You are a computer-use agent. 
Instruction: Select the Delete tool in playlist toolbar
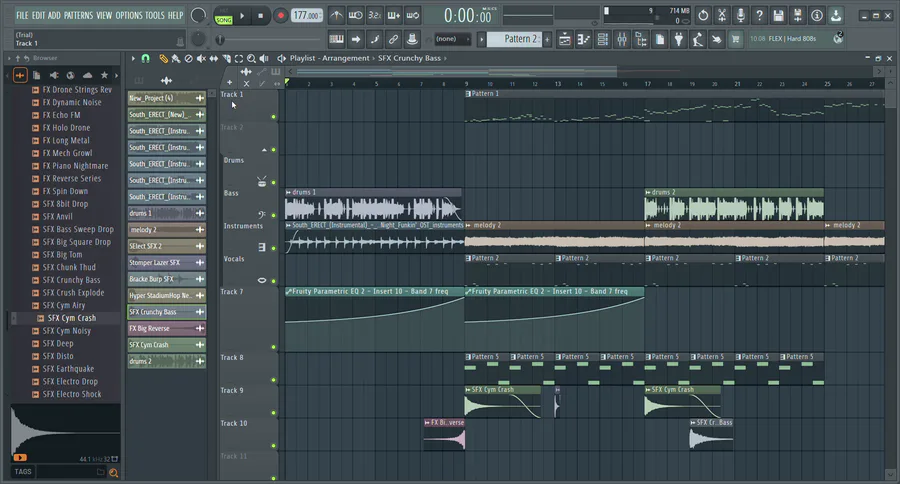(188, 59)
